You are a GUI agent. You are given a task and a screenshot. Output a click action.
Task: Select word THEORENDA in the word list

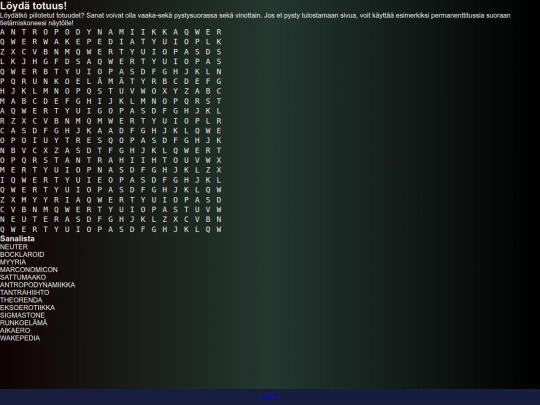(x=21, y=300)
